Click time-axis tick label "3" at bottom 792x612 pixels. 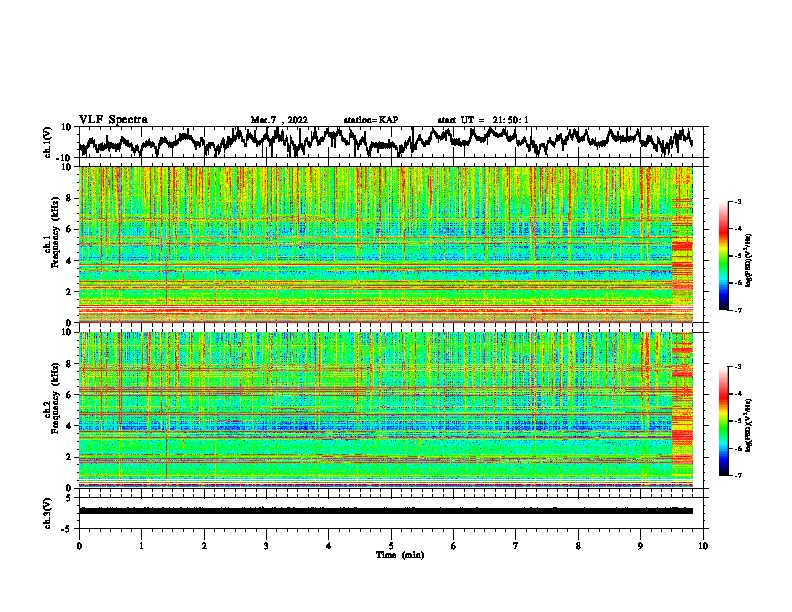266,546
